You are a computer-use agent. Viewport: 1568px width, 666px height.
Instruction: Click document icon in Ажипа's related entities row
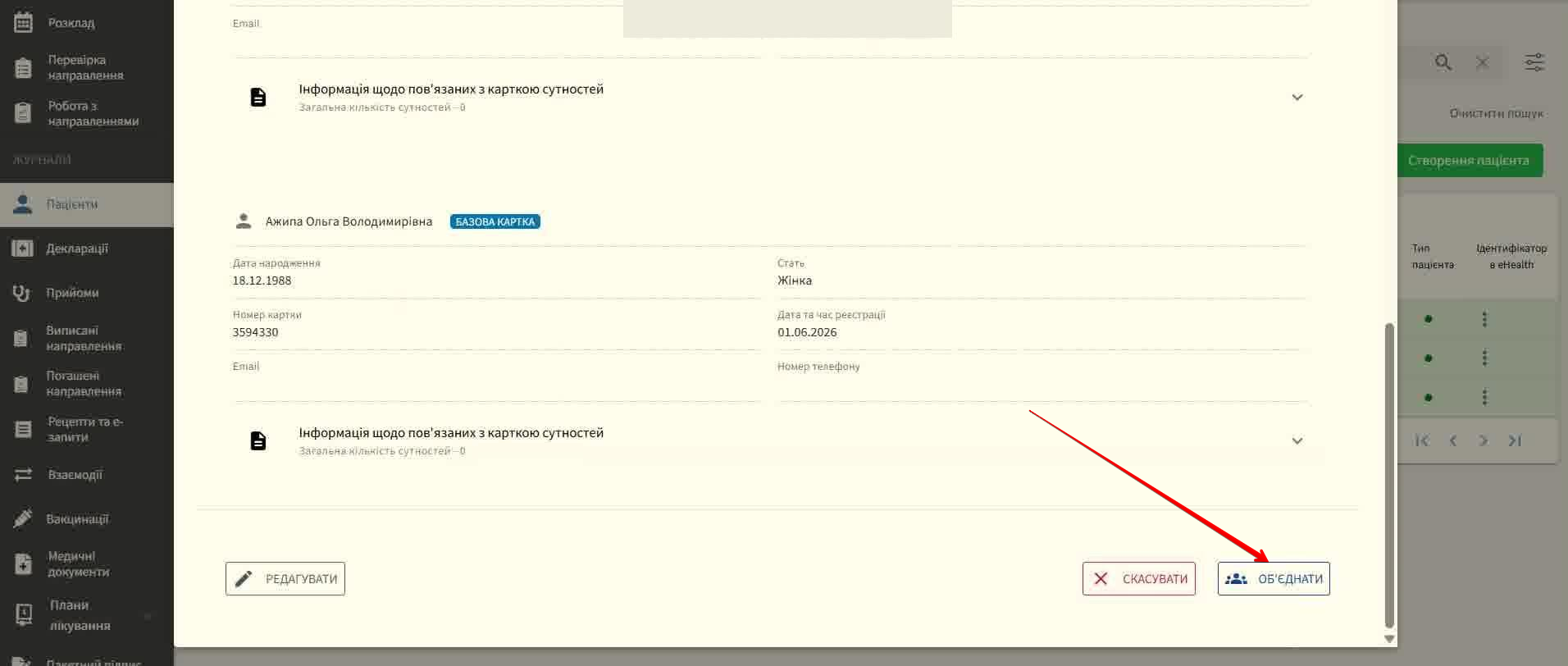pos(258,440)
